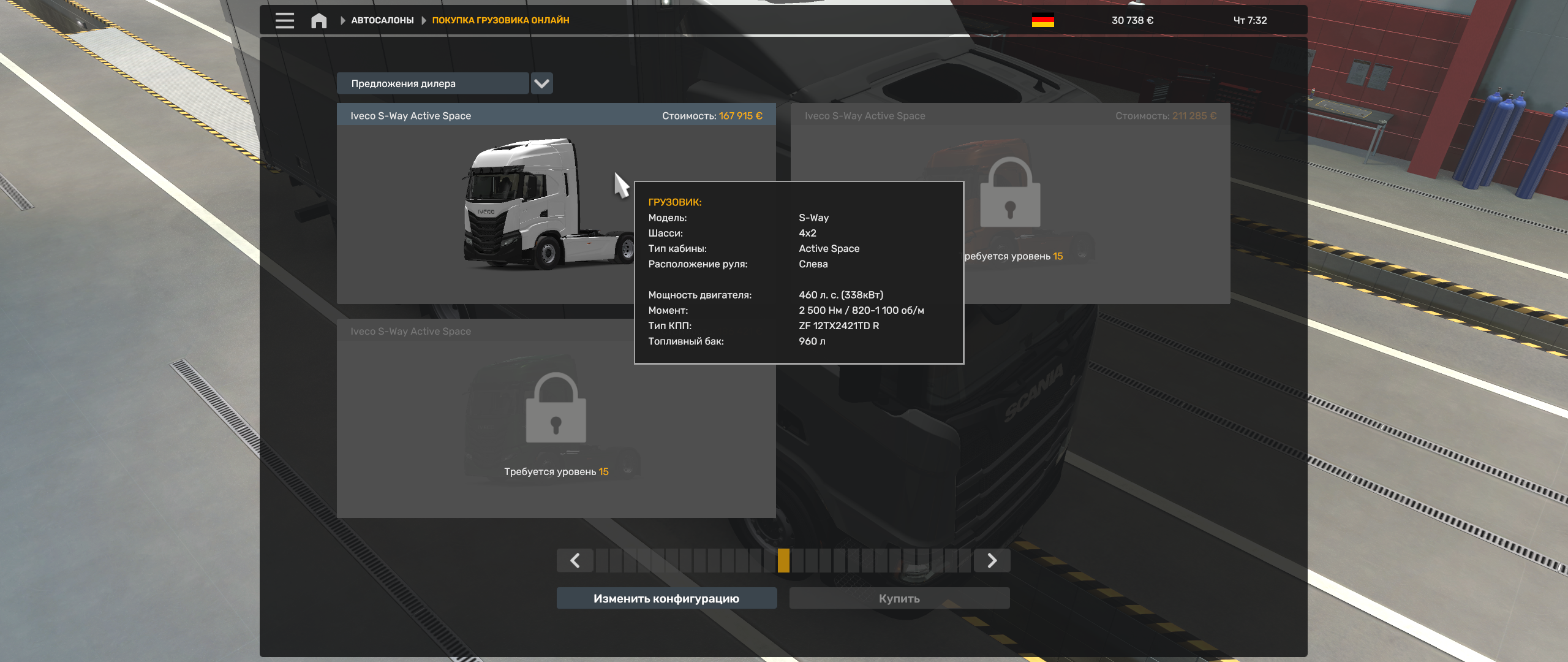The height and width of the screenshot is (662, 1568).
Task: Click the Купить button
Action: point(899,598)
